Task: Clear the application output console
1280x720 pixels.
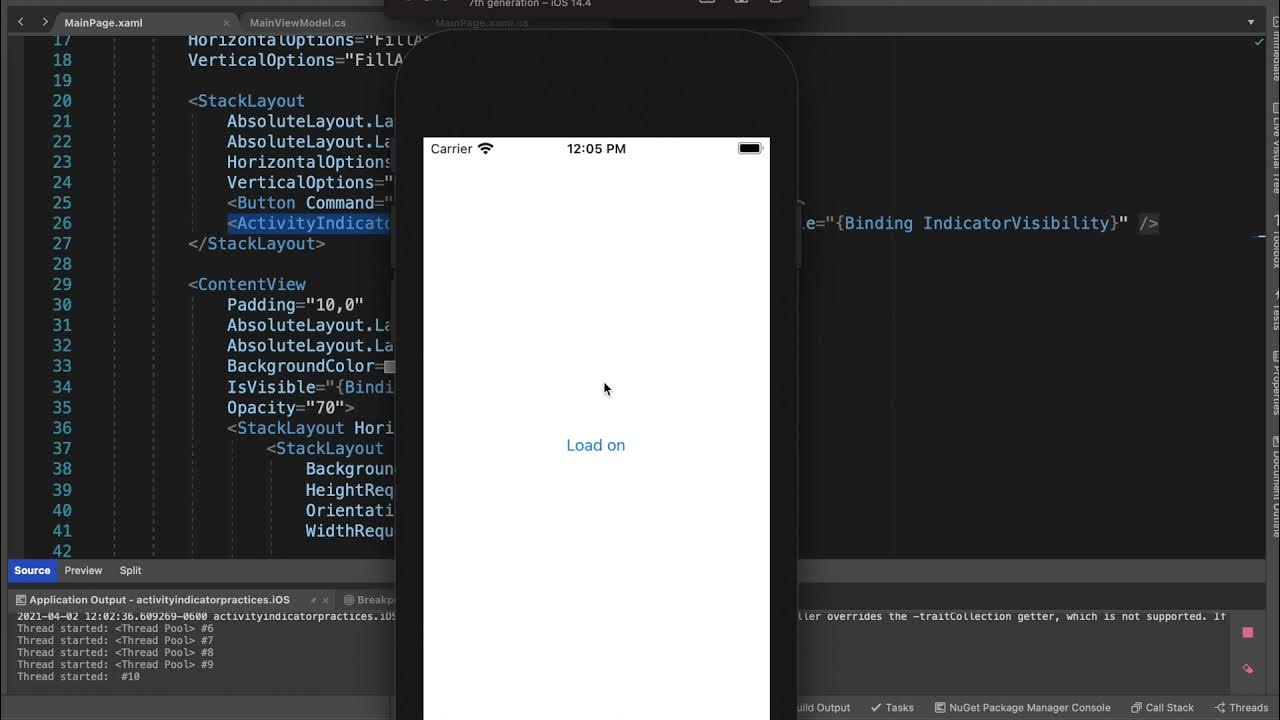Action: pyautogui.click(x=1247, y=669)
